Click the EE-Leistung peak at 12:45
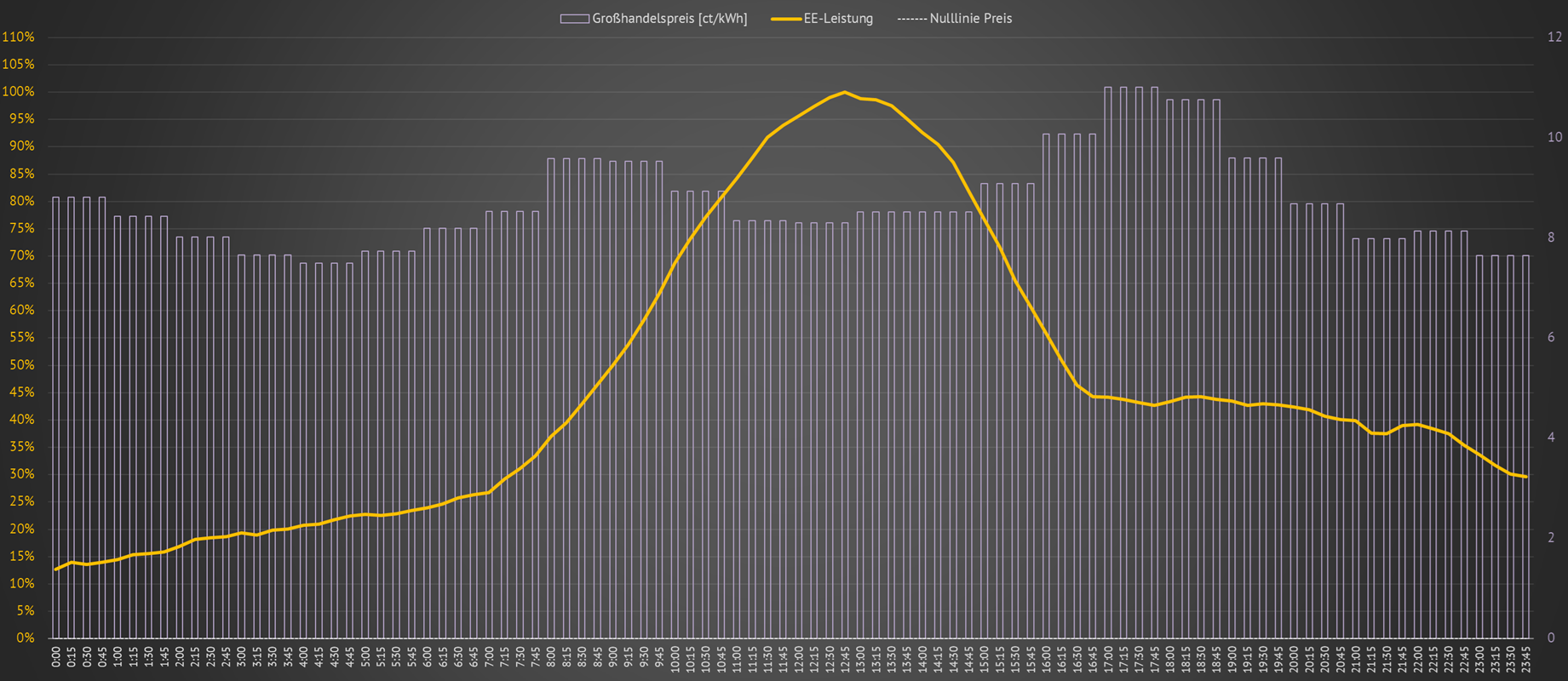The width and height of the screenshot is (1568, 681). 844,92
